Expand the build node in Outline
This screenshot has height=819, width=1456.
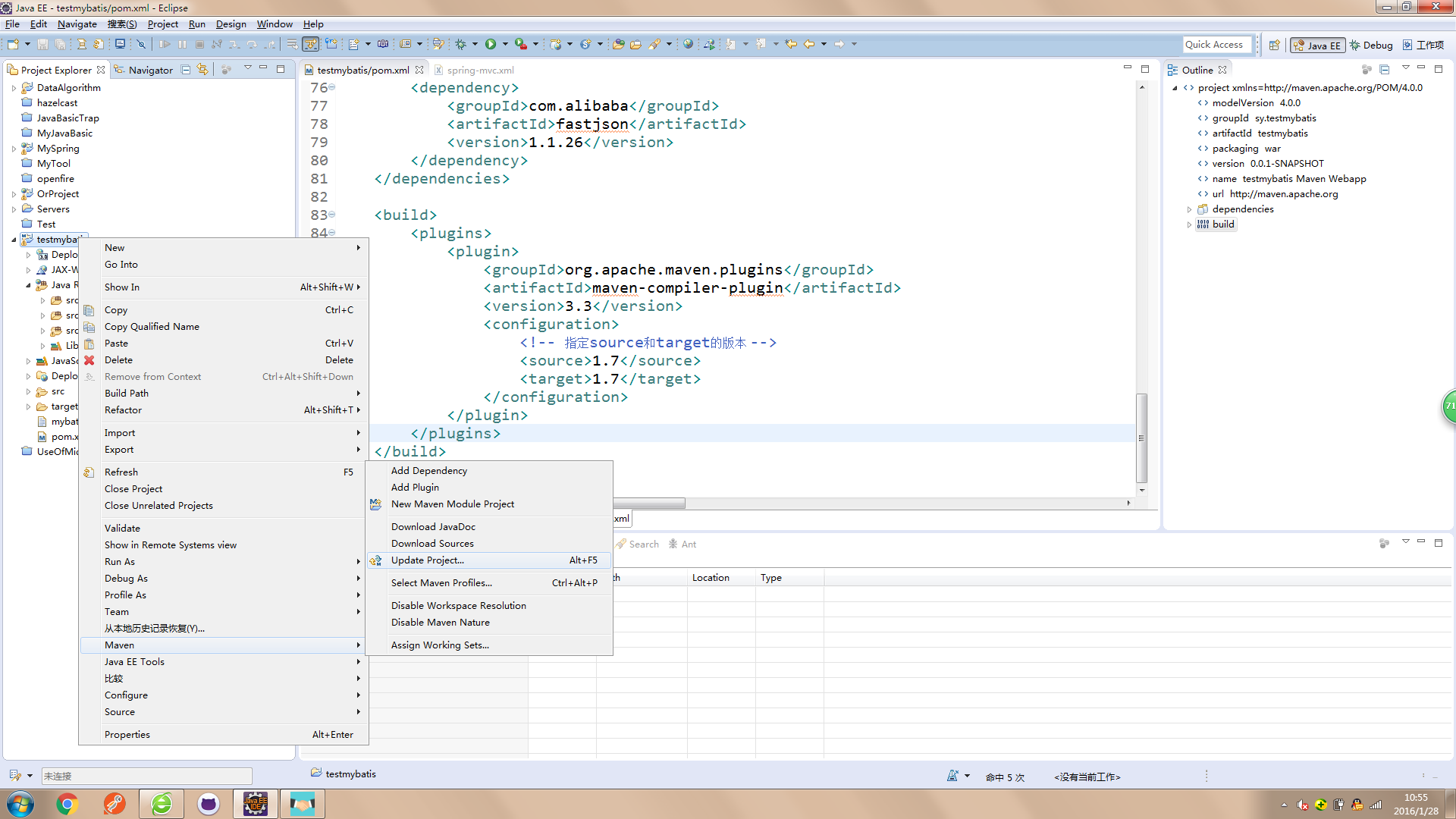(x=1189, y=224)
